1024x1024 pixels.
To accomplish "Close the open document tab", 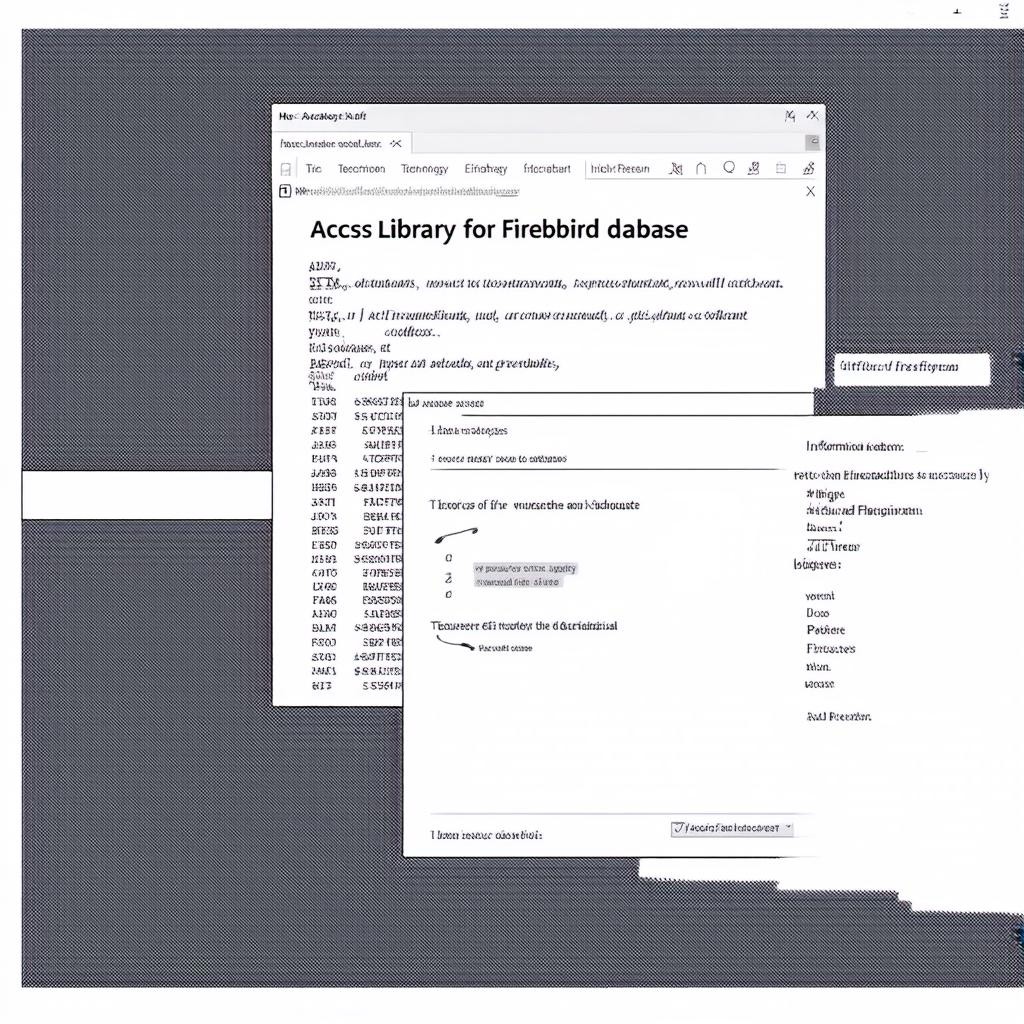I will click(x=396, y=144).
